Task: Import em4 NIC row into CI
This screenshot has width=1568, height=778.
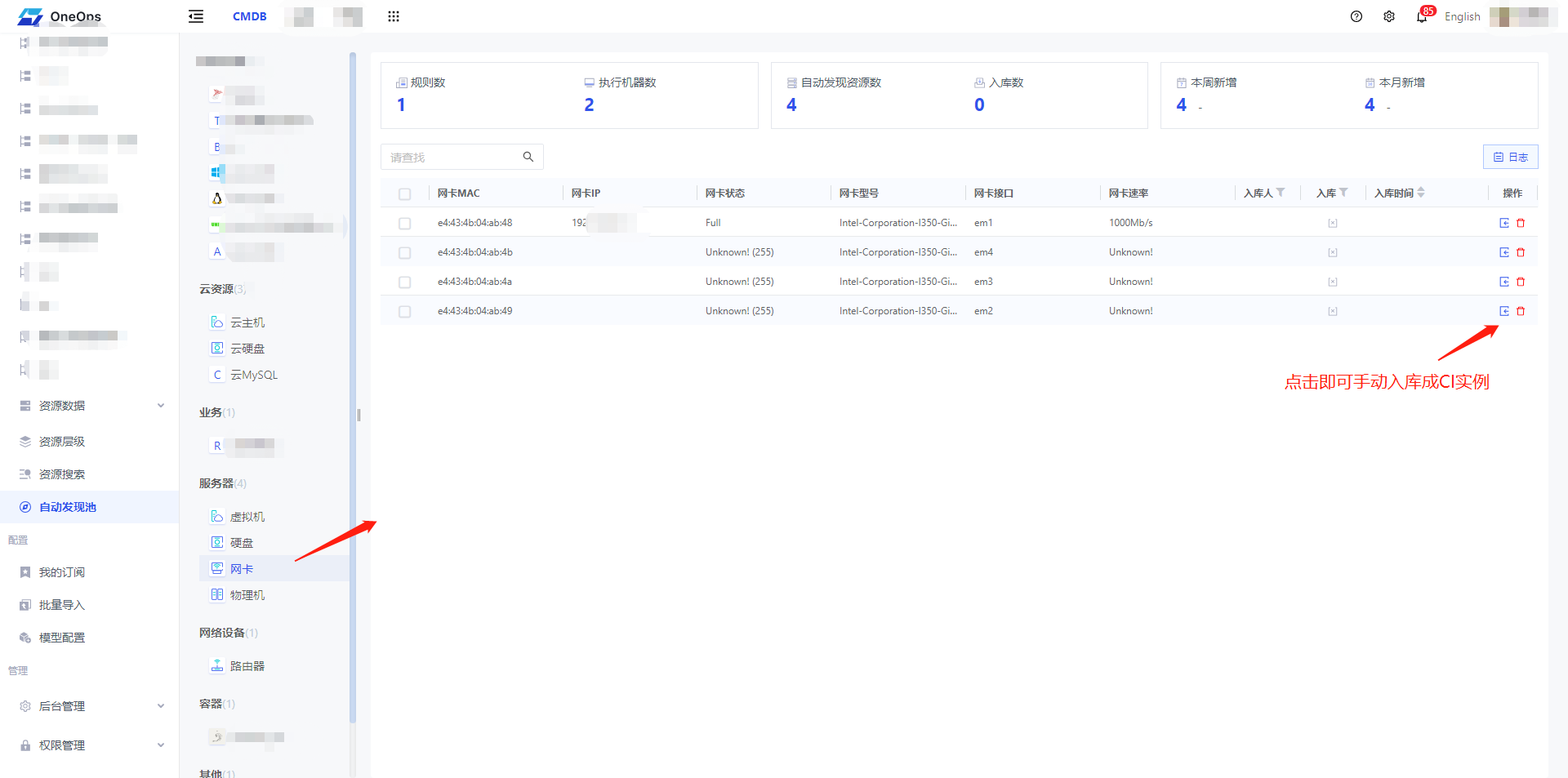Action: [x=1504, y=252]
